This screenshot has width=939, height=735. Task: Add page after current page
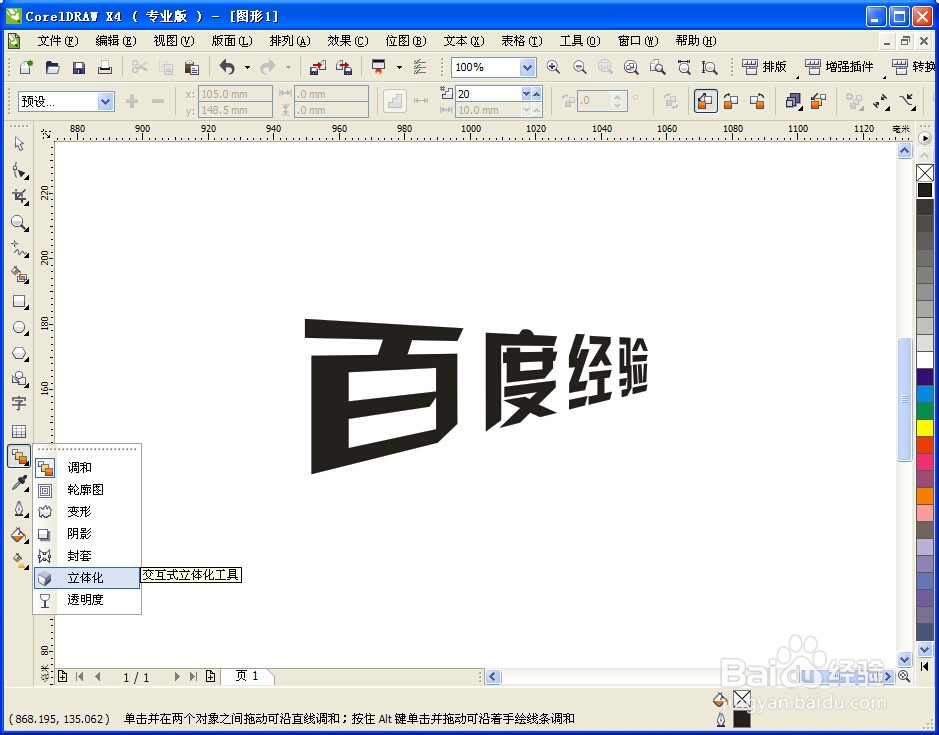[210, 677]
